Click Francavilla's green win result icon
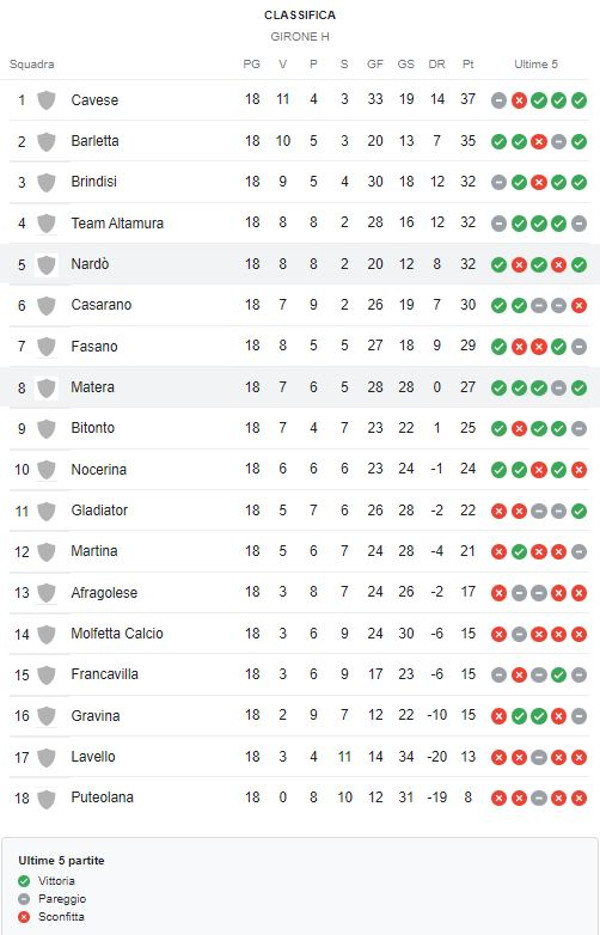The height and width of the screenshot is (935, 600). pyautogui.click(x=558, y=675)
